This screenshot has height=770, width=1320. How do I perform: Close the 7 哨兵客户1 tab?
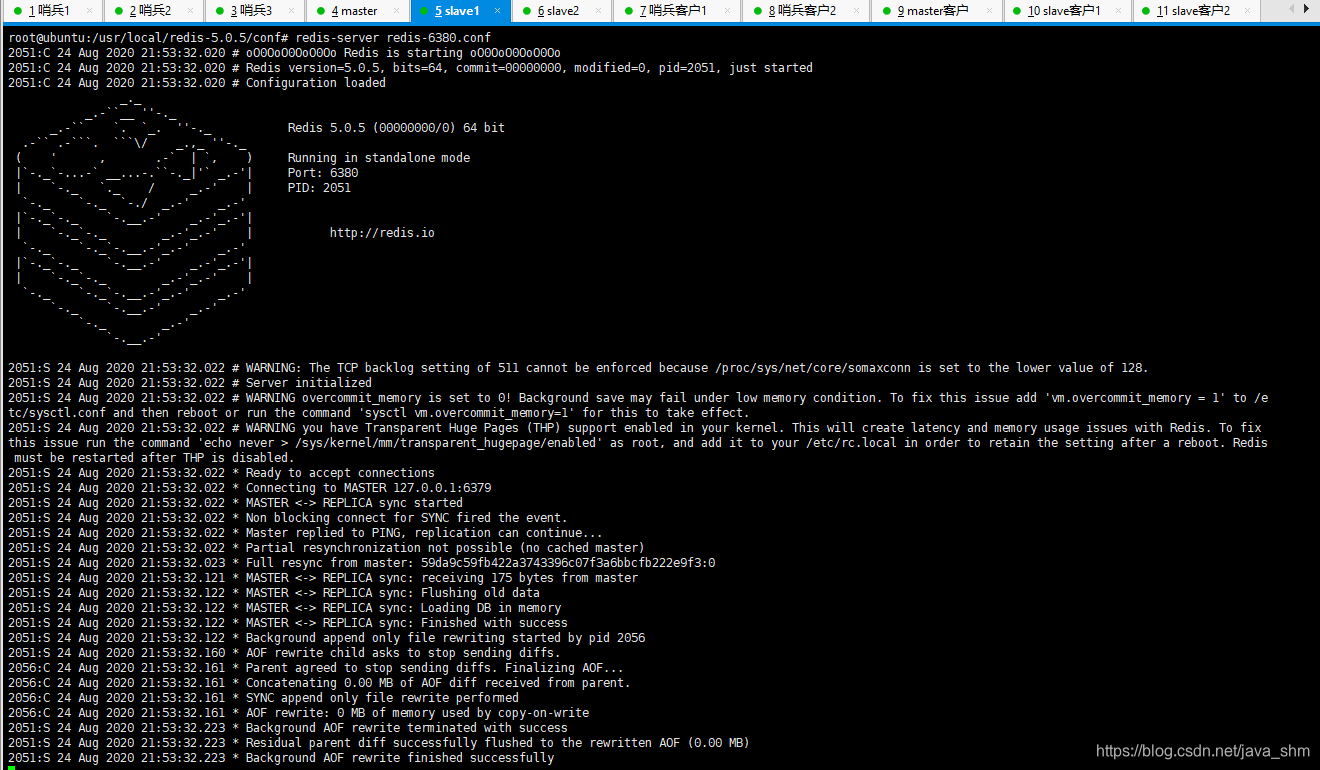[x=728, y=11]
